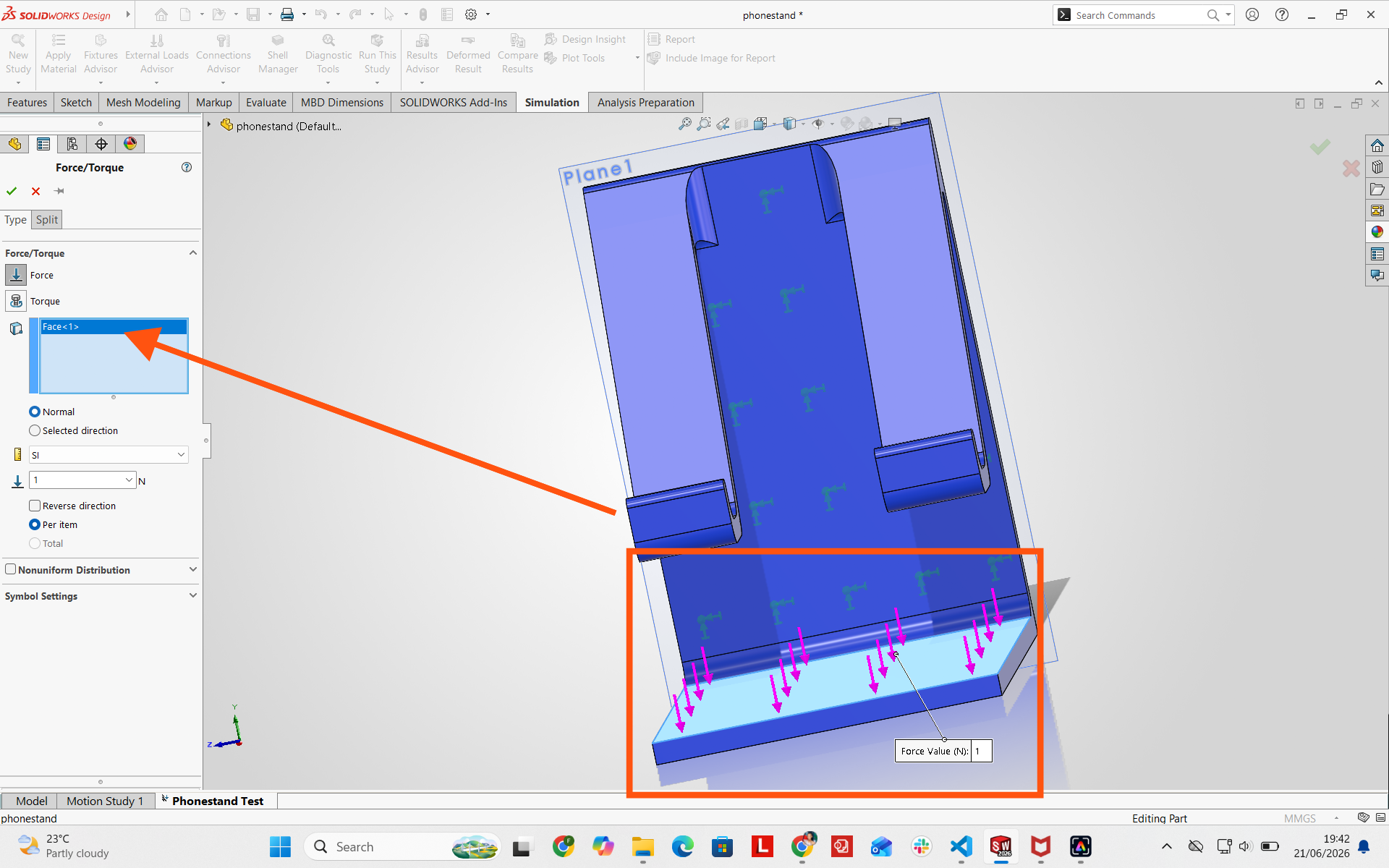This screenshot has width=1389, height=868.
Task: Switch to the PropertyManager tab icon
Action: (x=43, y=144)
